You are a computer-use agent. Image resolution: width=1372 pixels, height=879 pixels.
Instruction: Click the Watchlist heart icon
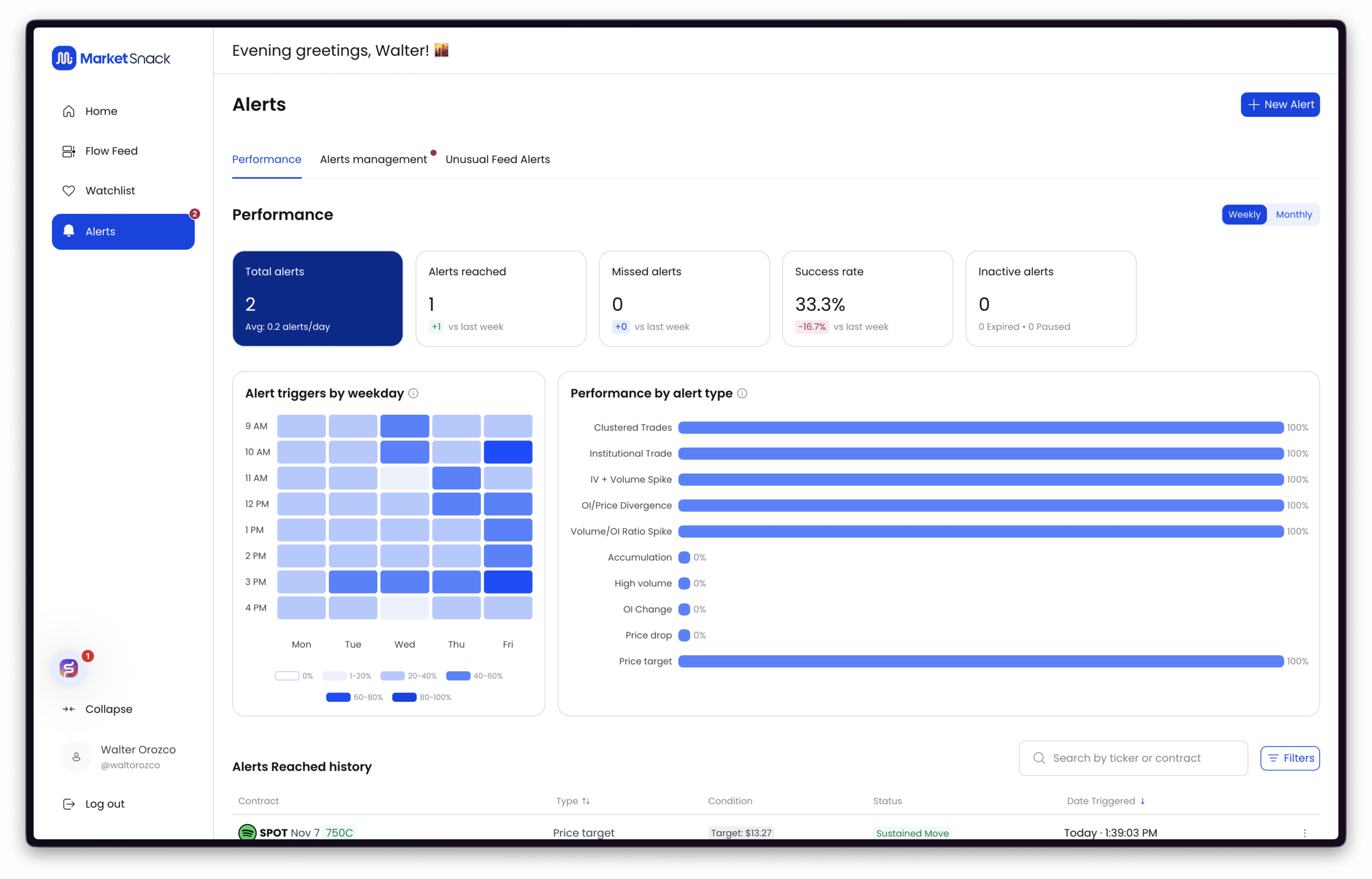(69, 191)
